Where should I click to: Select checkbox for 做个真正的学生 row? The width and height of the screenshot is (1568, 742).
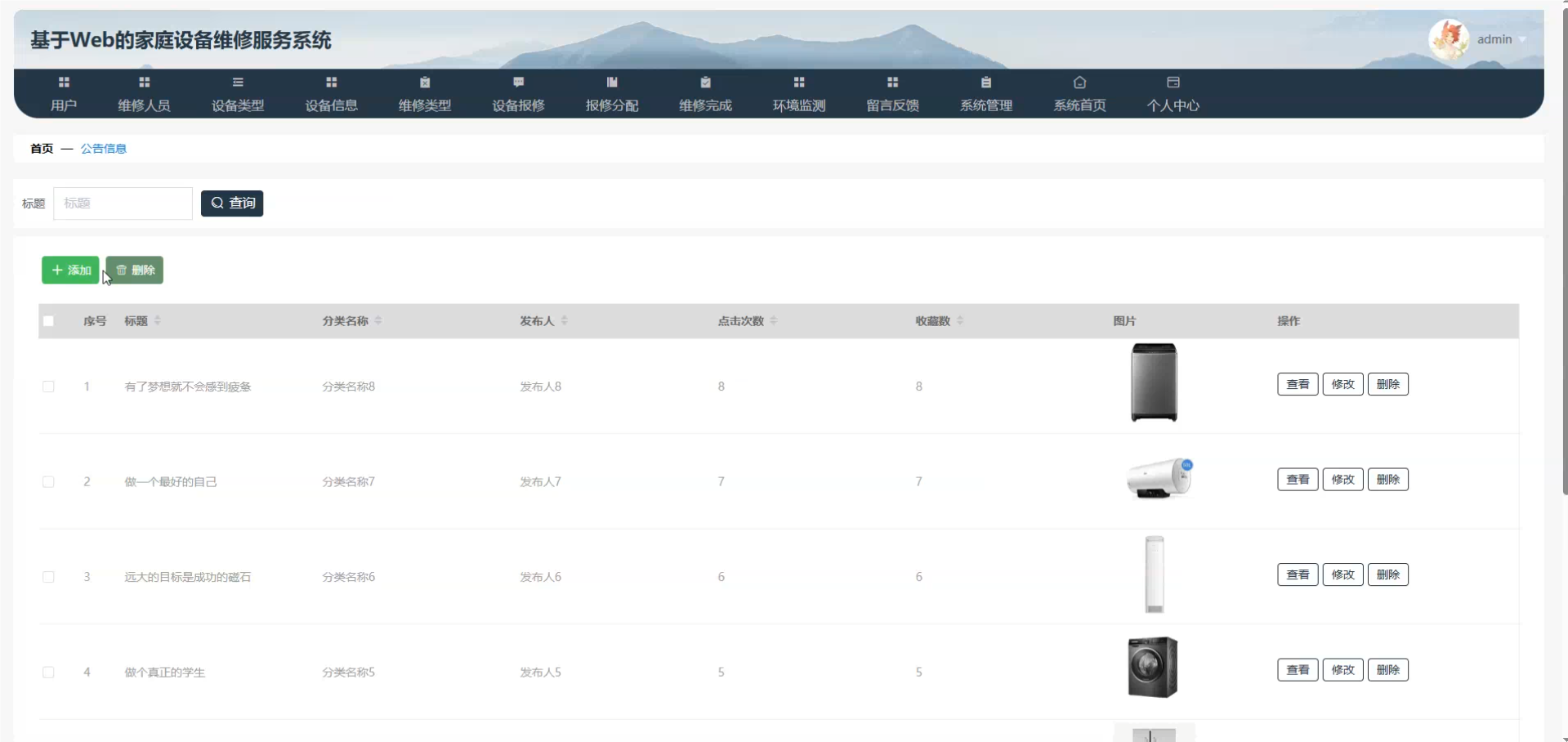[x=48, y=673]
